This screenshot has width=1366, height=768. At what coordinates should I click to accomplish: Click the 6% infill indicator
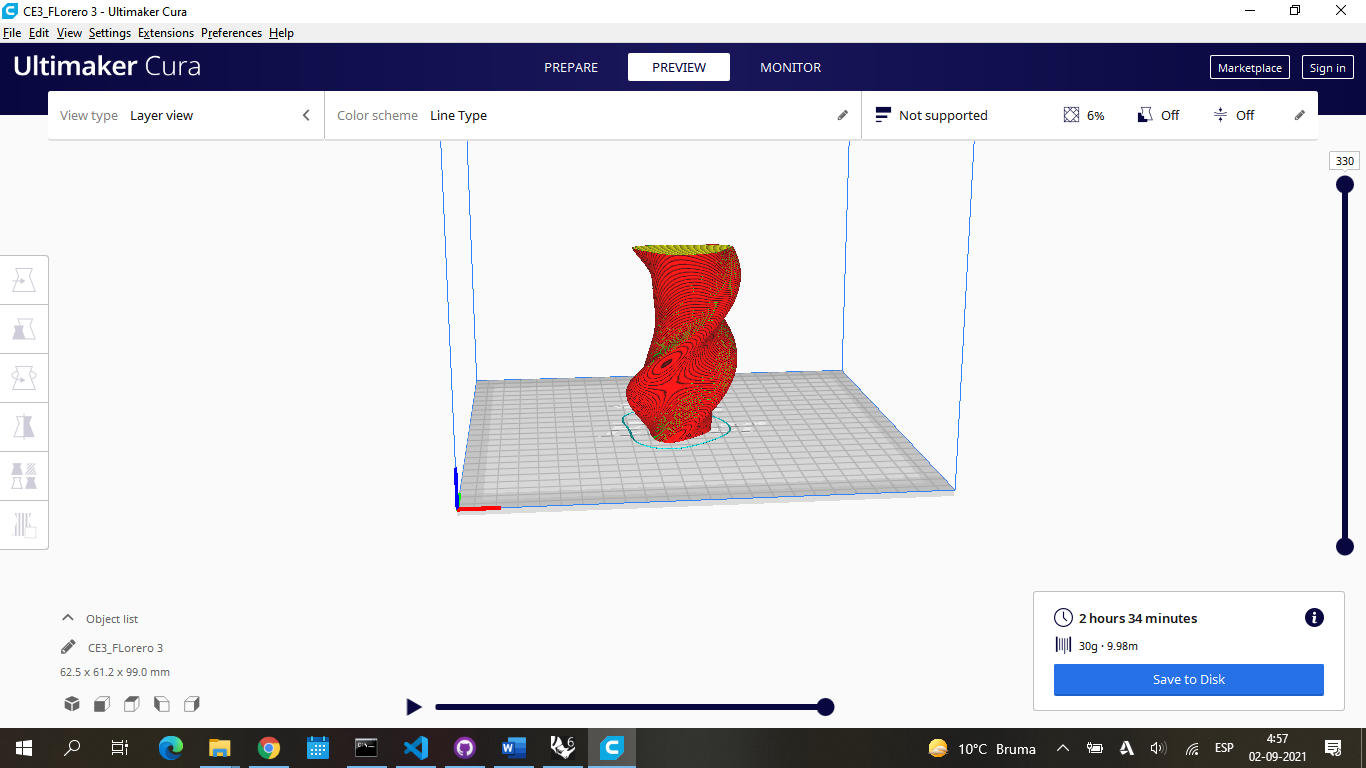point(1083,114)
